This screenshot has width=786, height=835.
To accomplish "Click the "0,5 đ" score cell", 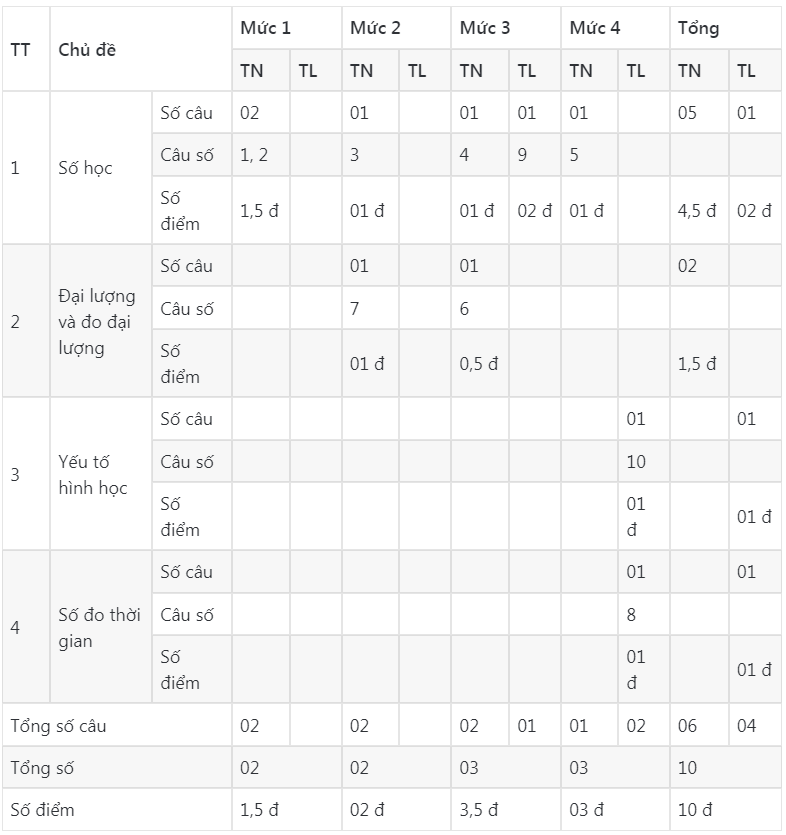I will [479, 363].
